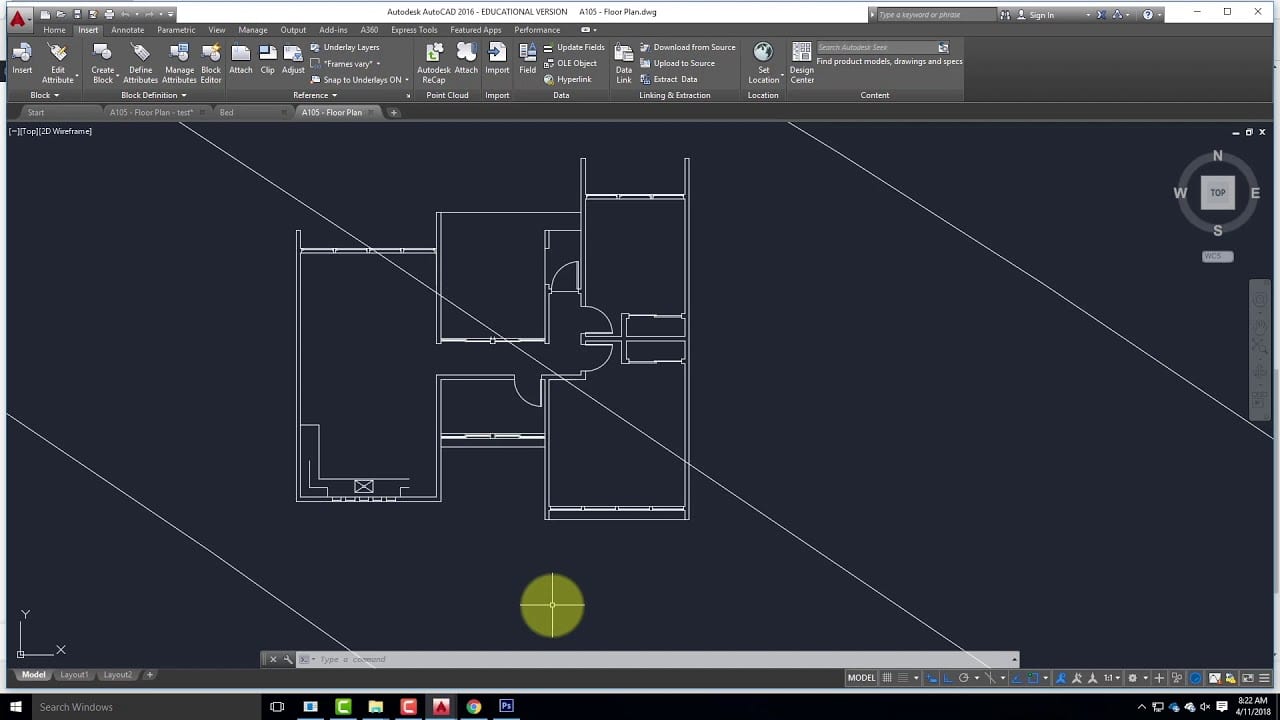Click the Define Attributes icon
The height and width of the screenshot is (720, 1280).
click(x=141, y=54)
